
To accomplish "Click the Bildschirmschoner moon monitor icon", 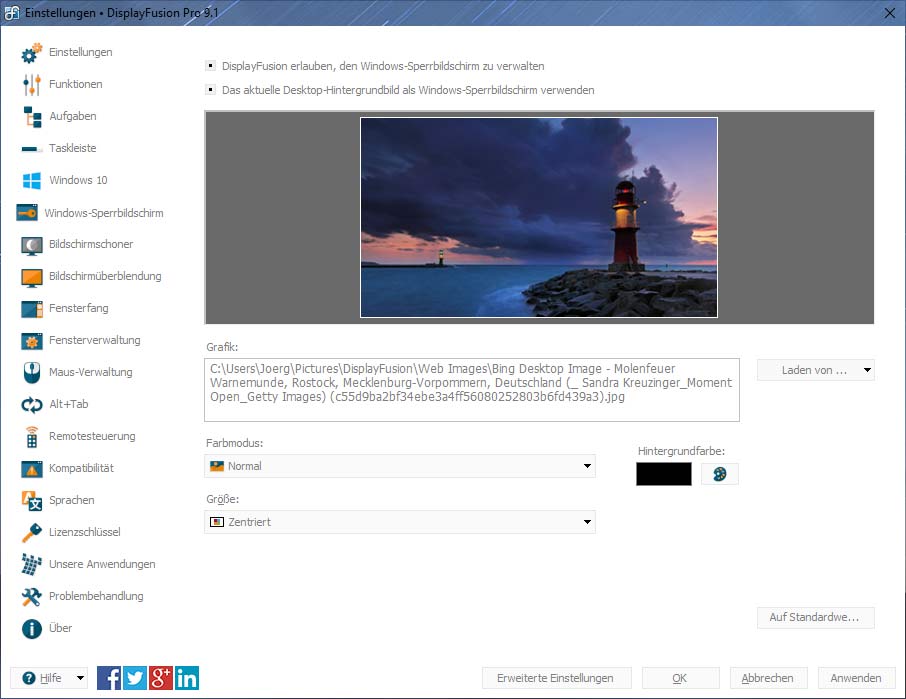I will [x=32, y=245].
